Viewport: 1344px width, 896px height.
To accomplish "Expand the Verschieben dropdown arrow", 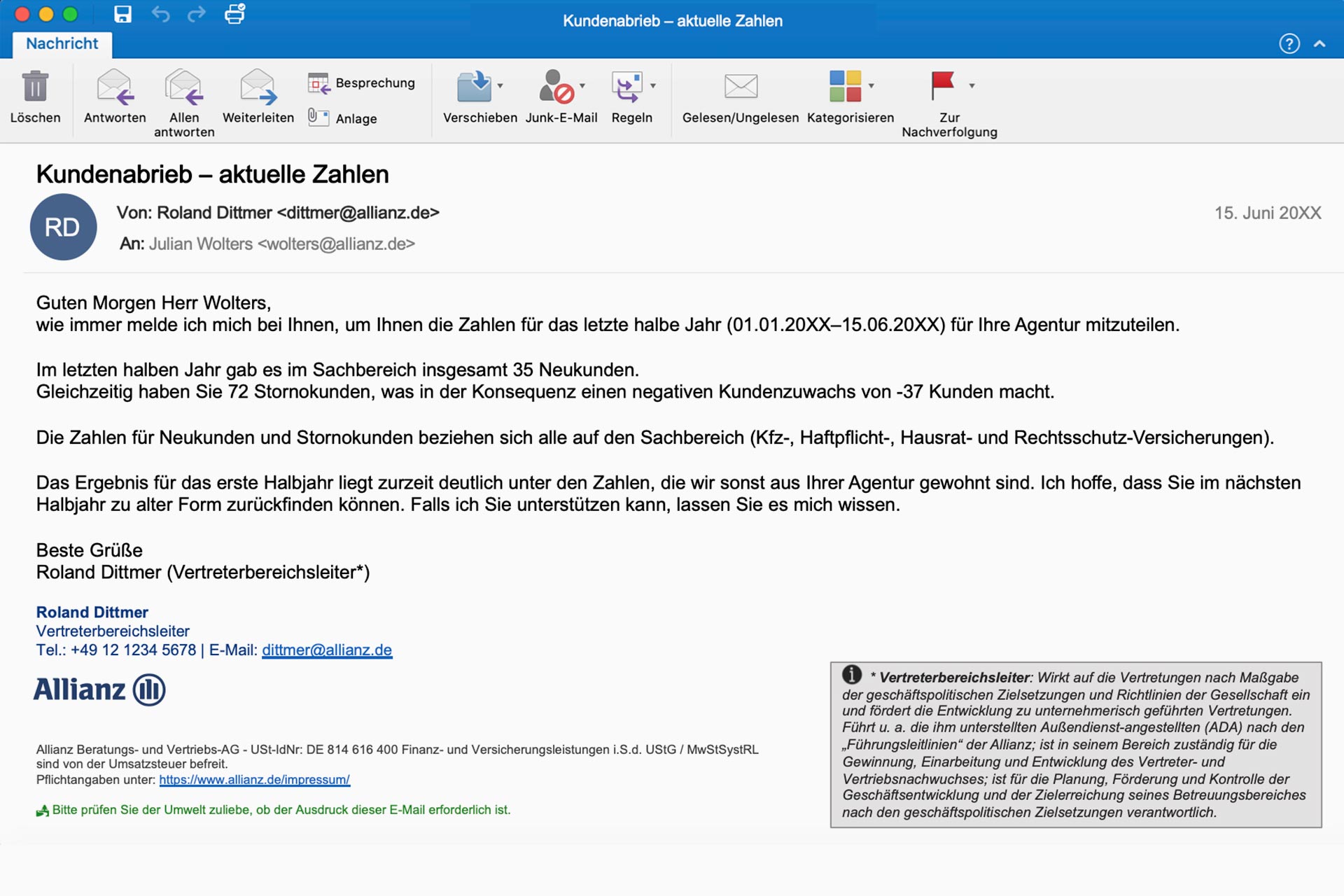I will click(500, 86).
